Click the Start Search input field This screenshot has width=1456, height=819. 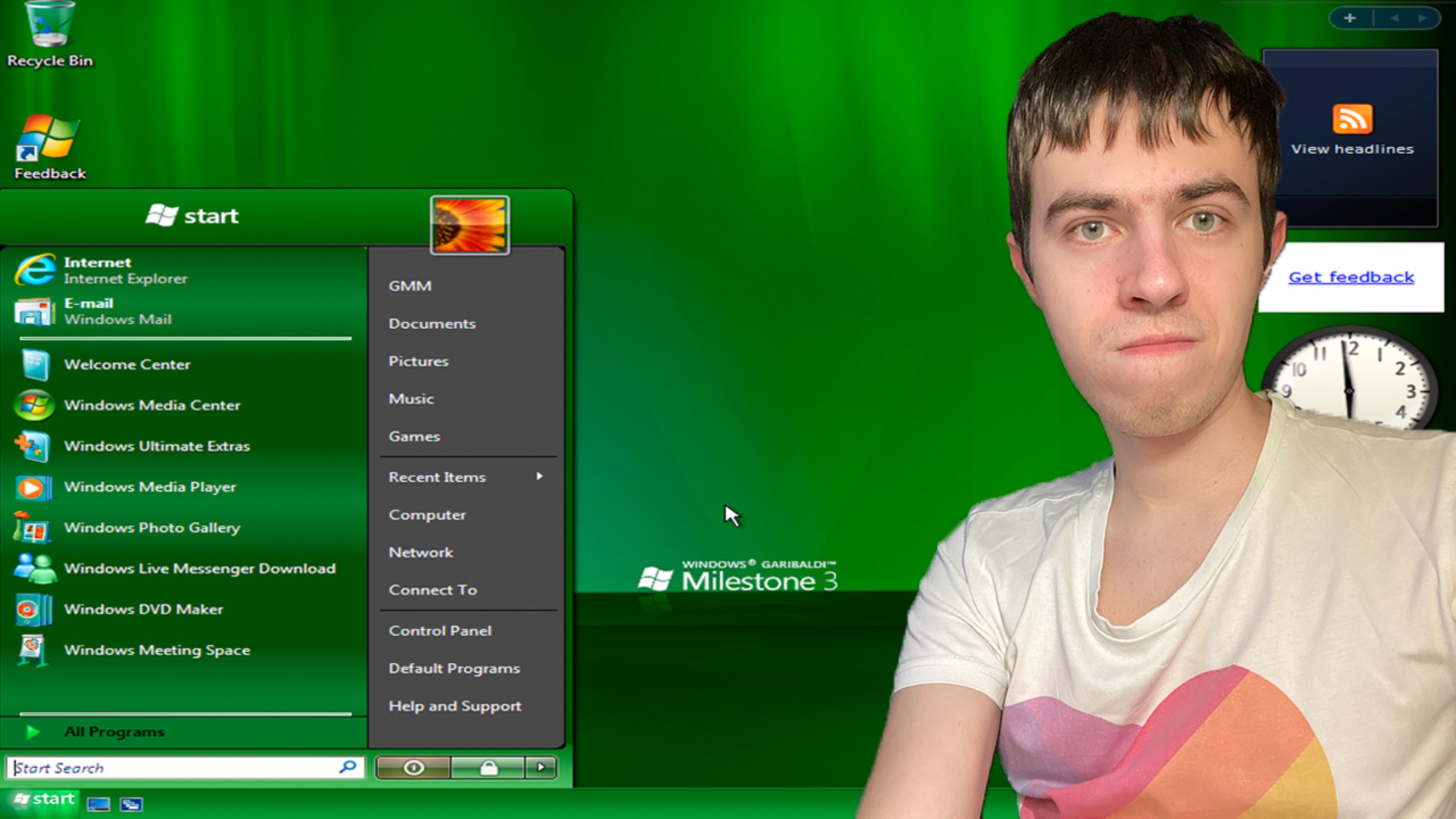point(171,768)
